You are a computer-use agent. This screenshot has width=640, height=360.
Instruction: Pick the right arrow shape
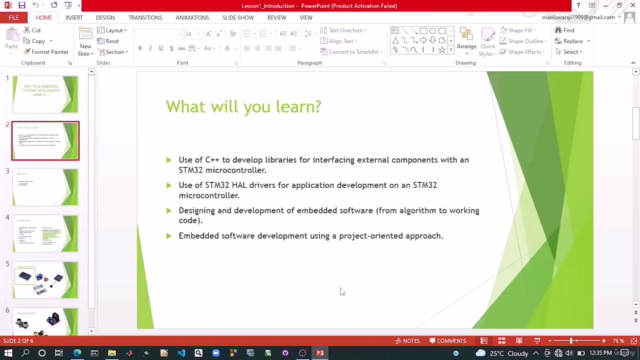(423, 40)
